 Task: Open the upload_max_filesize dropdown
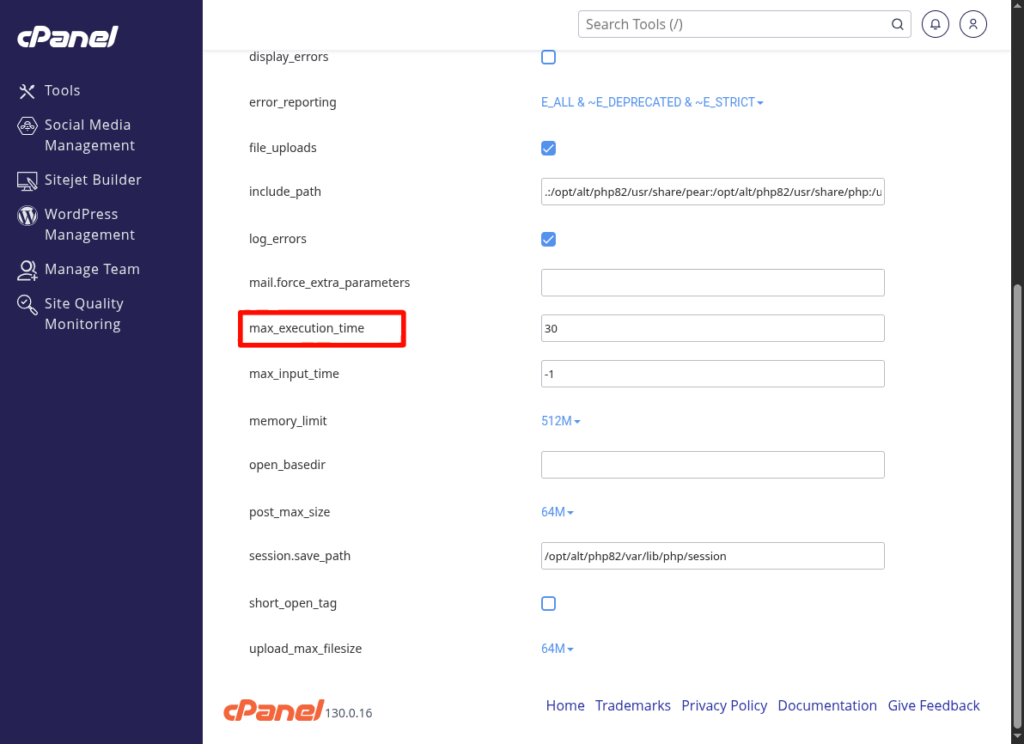557,649
